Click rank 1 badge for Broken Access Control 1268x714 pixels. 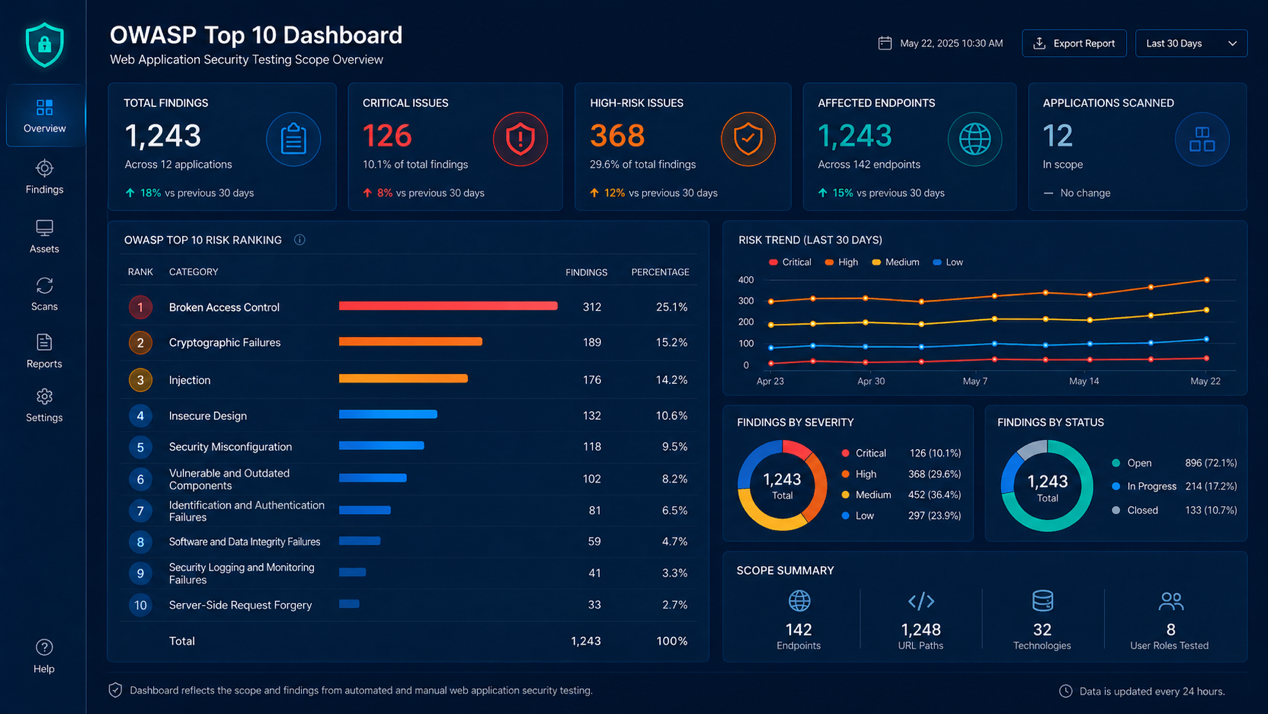[x=140, y=307]
